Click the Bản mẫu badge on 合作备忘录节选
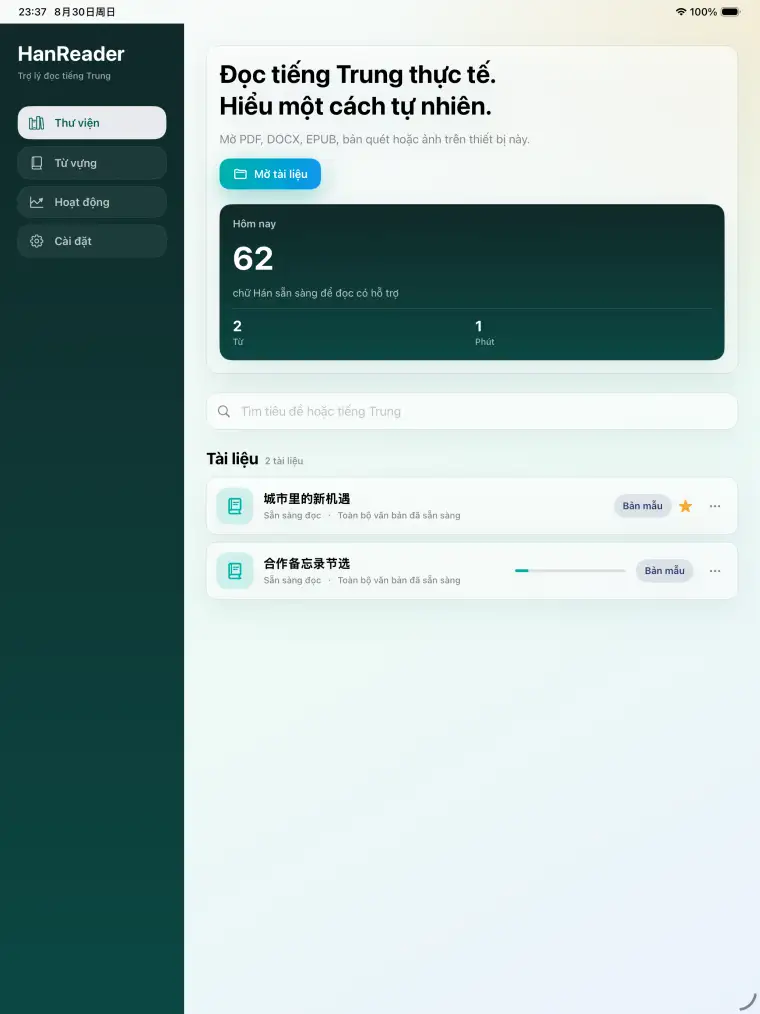Screen dimensions: 760x1014 pyautogui.click(x=664, y=570)
